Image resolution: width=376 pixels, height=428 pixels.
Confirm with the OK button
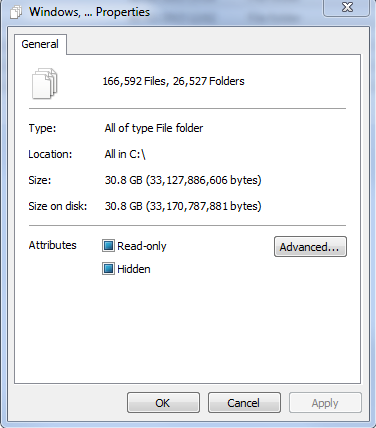[x=163, y=403]
